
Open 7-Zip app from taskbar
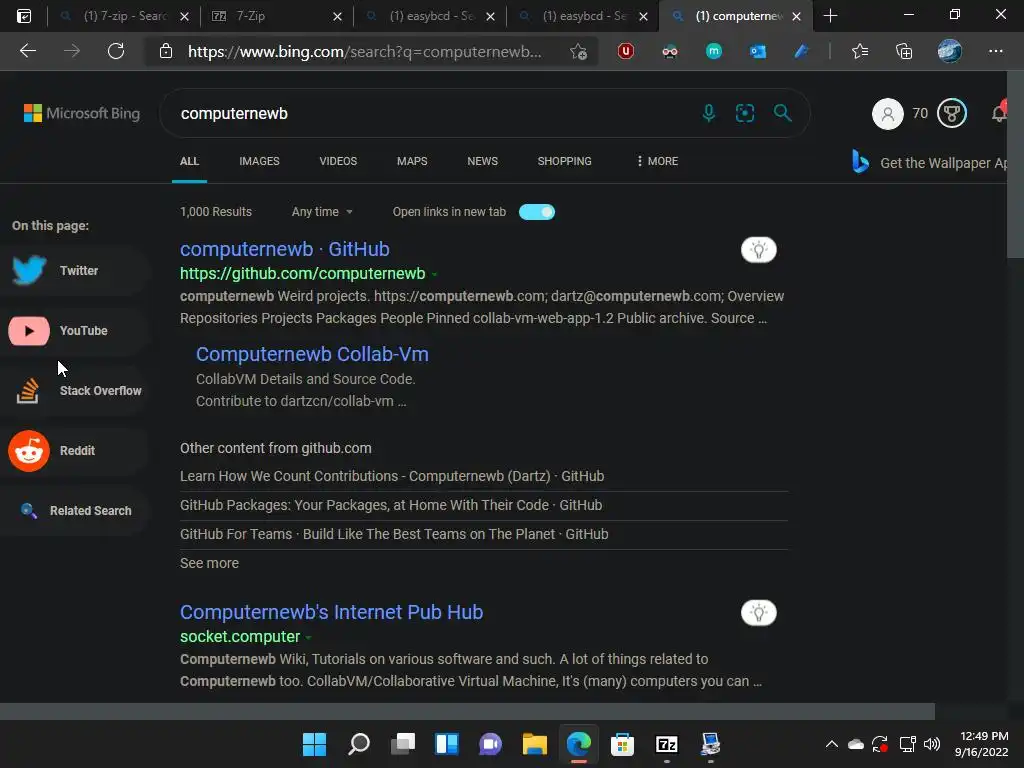coord(666,744)
